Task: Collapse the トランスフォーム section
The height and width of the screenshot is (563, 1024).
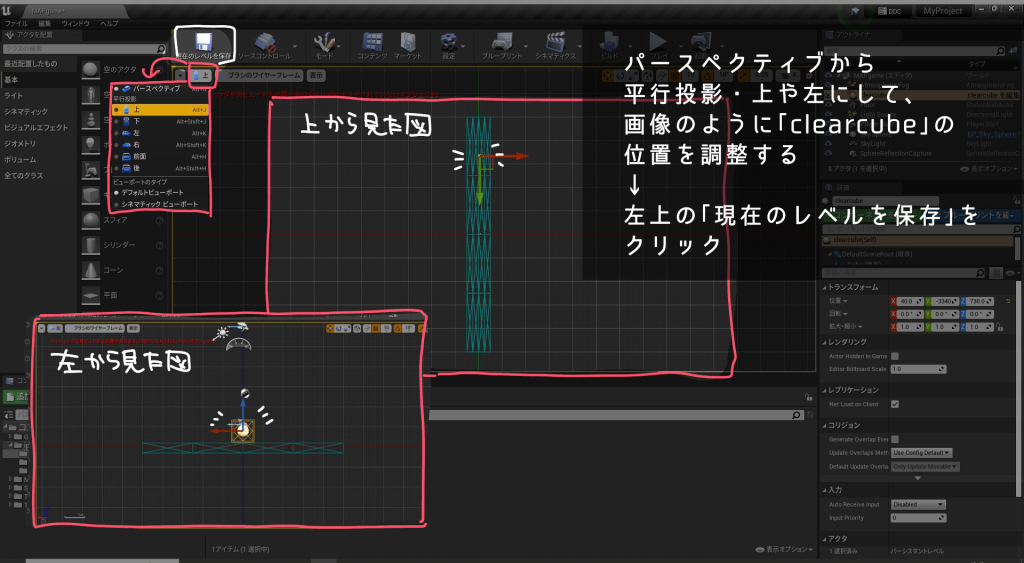Action: (x=824, y=288)
